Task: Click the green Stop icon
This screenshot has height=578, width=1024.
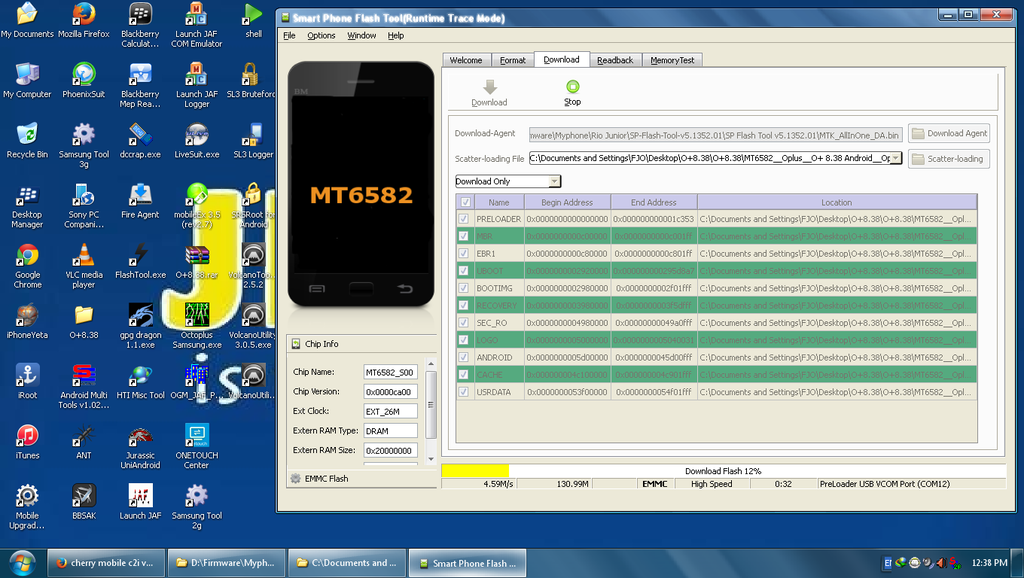Action: 573,86
